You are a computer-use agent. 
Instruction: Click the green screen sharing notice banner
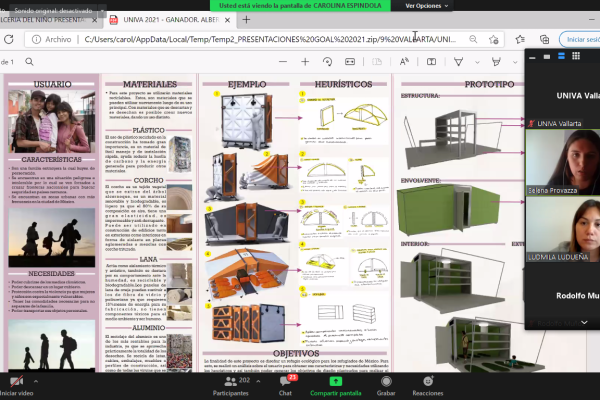click(300, 6)
